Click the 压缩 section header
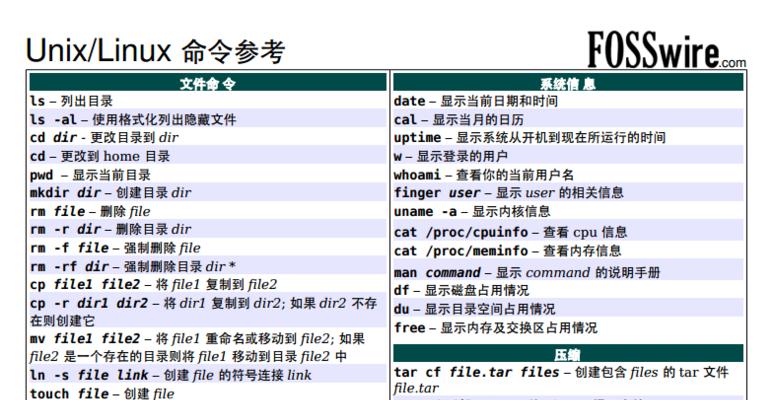Image resolution: width=774 pixels, height=400 pixels. (568, 353)
